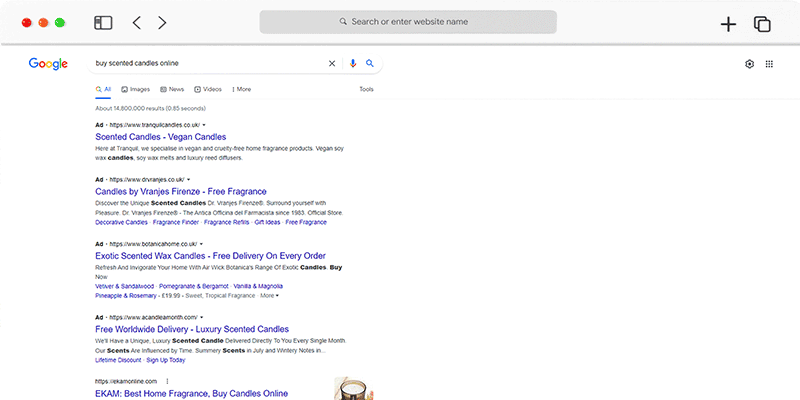
Task: Open the Google apps grid
Action: pyautogui.click(x=769, y=64)
